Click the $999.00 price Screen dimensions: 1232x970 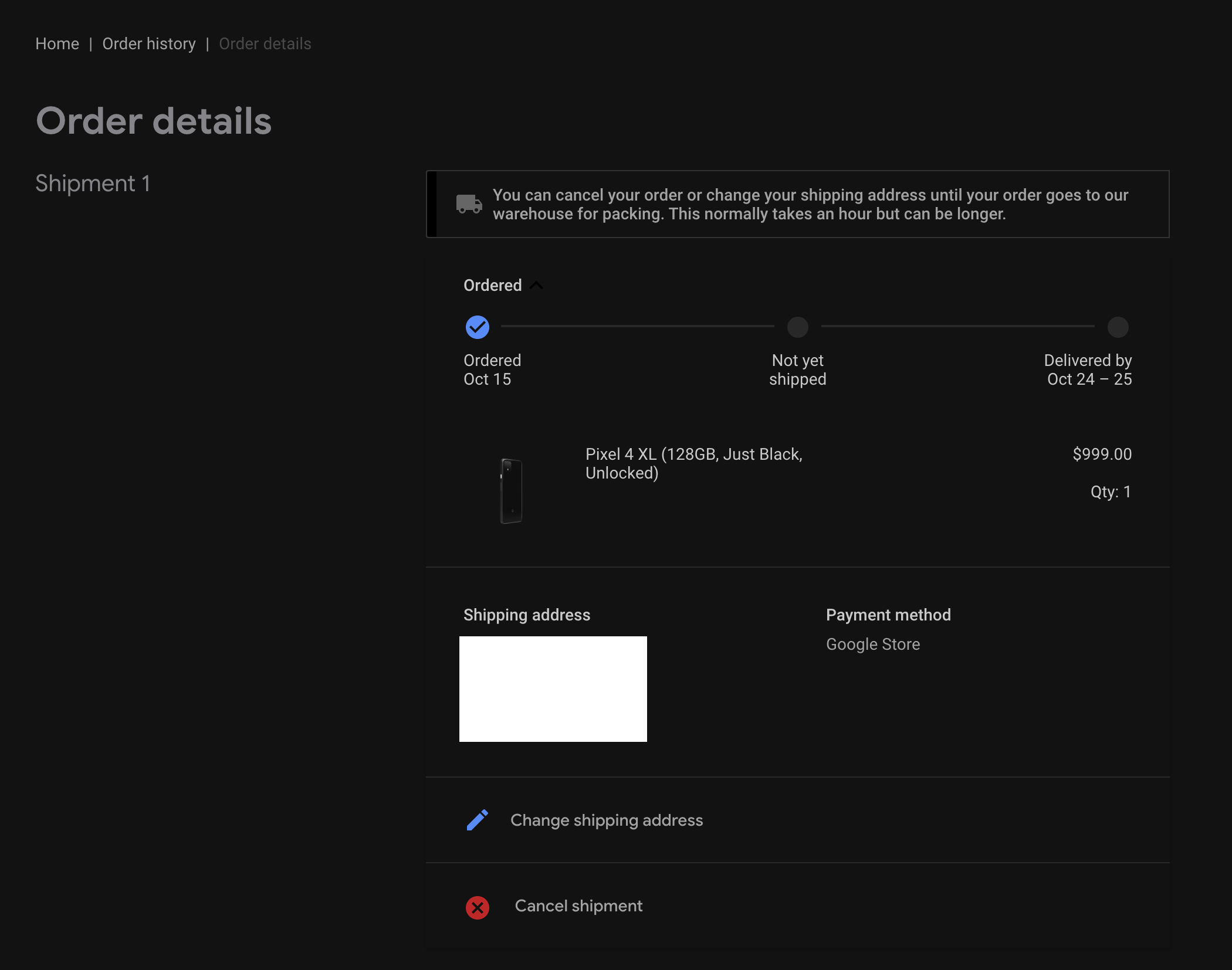[x=1102, y=454]
